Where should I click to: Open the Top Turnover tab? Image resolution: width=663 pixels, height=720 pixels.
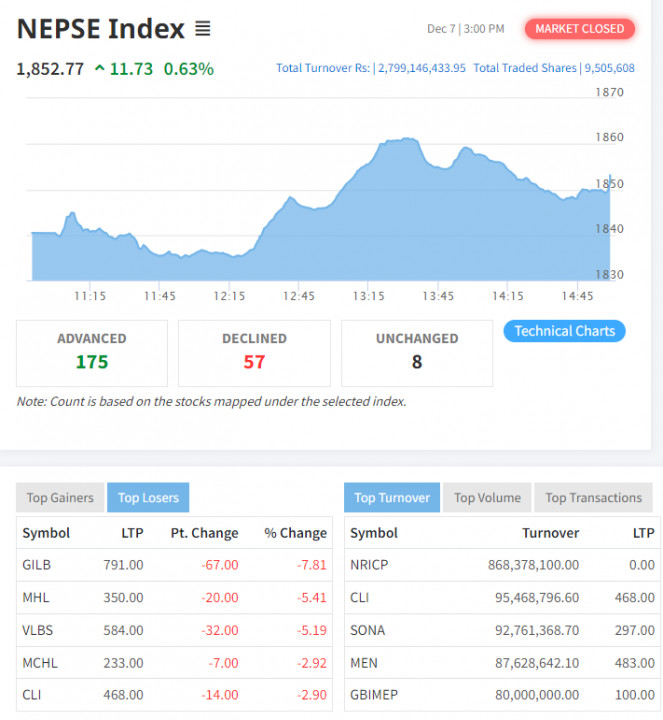[x=392, y=497]
